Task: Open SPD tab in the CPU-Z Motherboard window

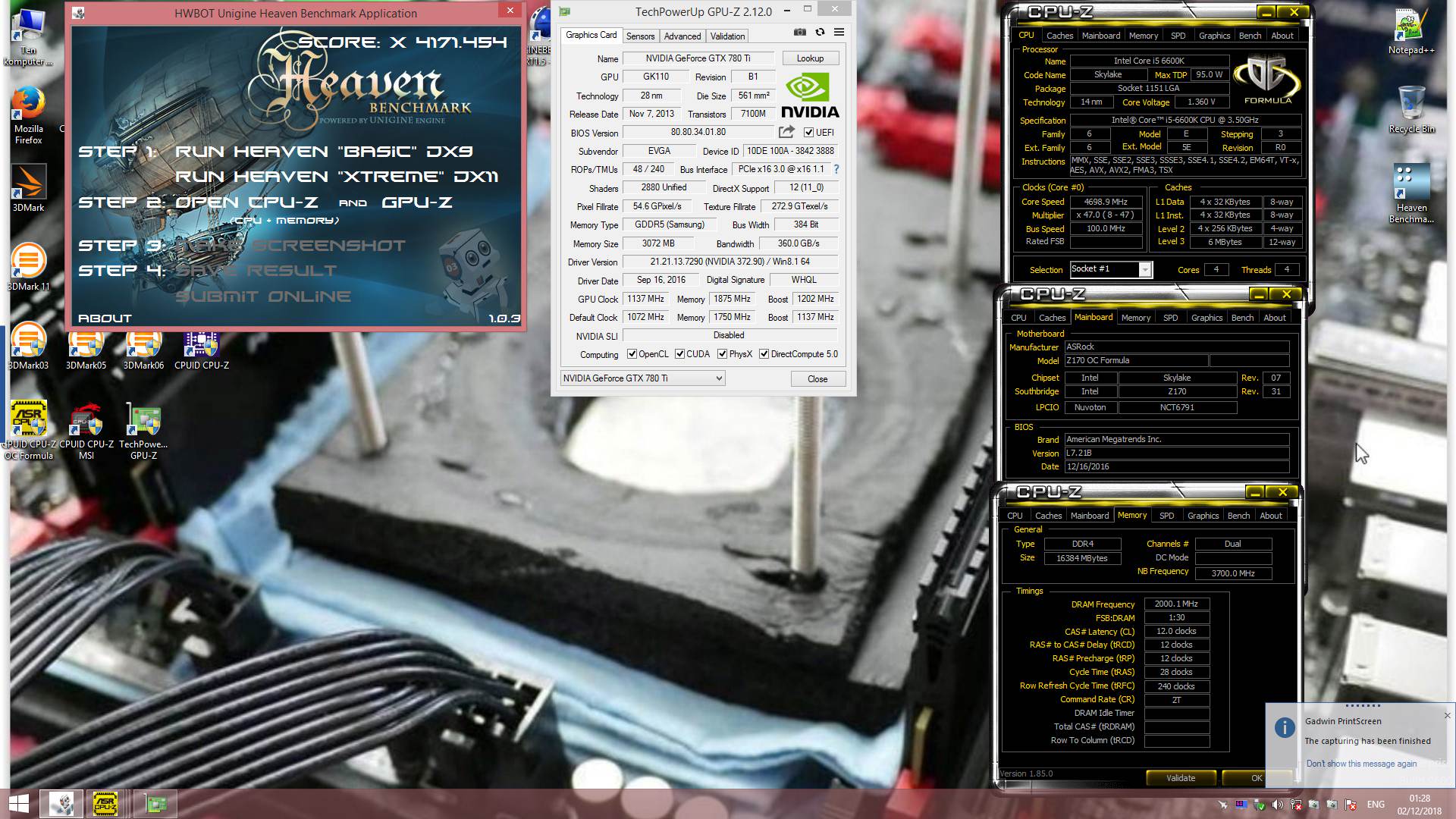Action: point(1171,318)
